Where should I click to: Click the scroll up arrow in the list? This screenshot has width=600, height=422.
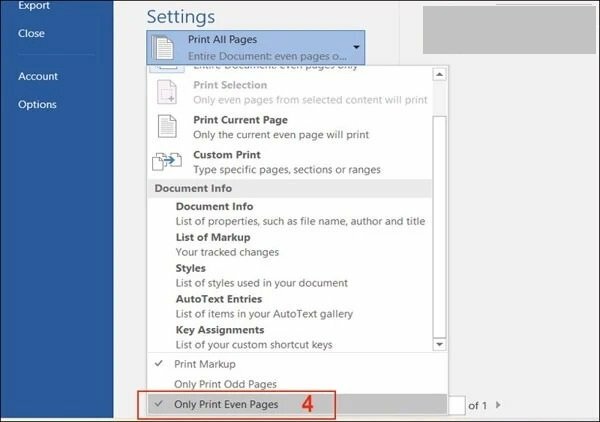point(438,72)
